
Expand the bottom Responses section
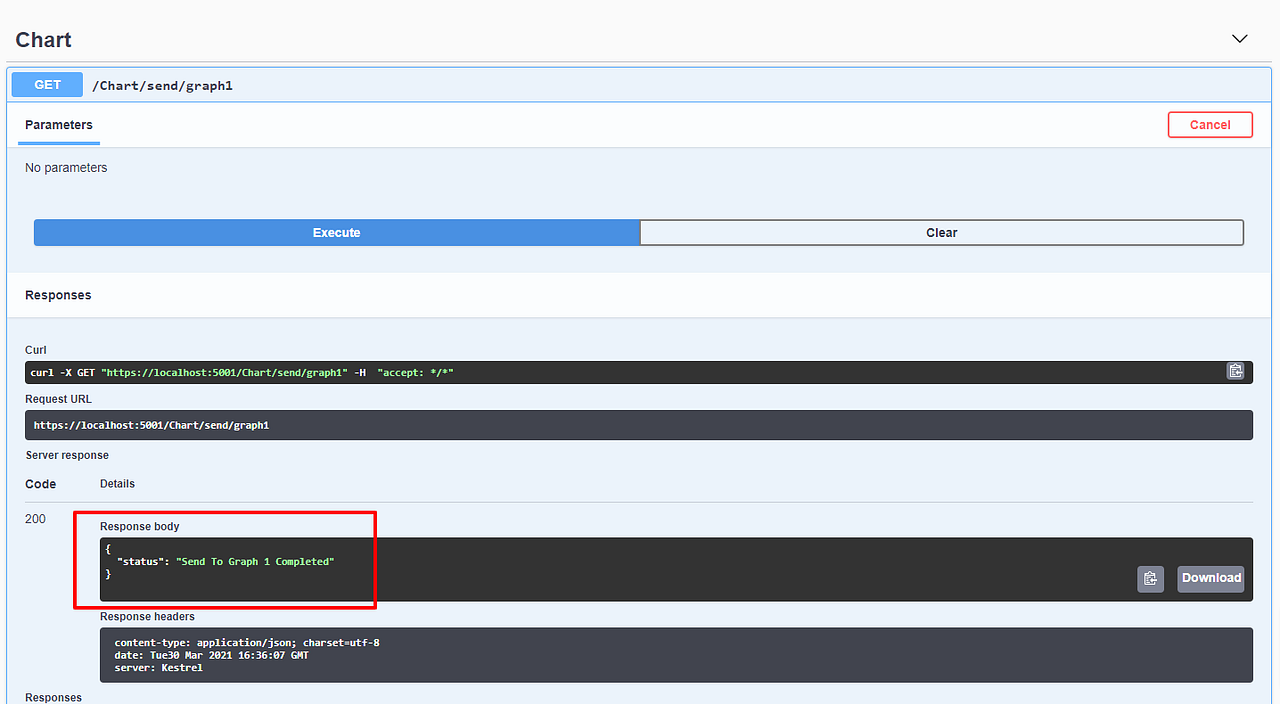(x=53, y=696)
